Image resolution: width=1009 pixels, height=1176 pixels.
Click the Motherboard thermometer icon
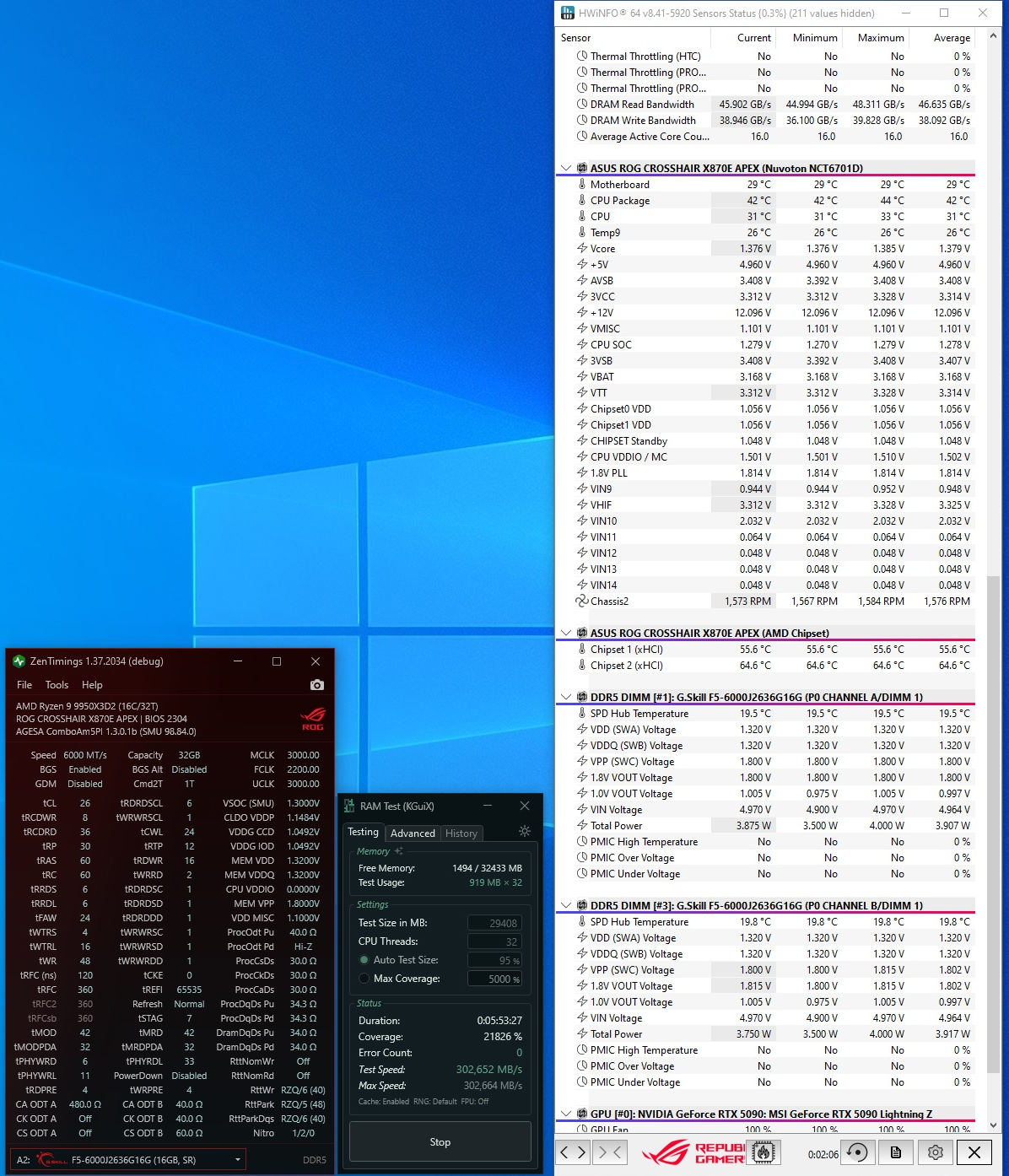tap(581, 185)
